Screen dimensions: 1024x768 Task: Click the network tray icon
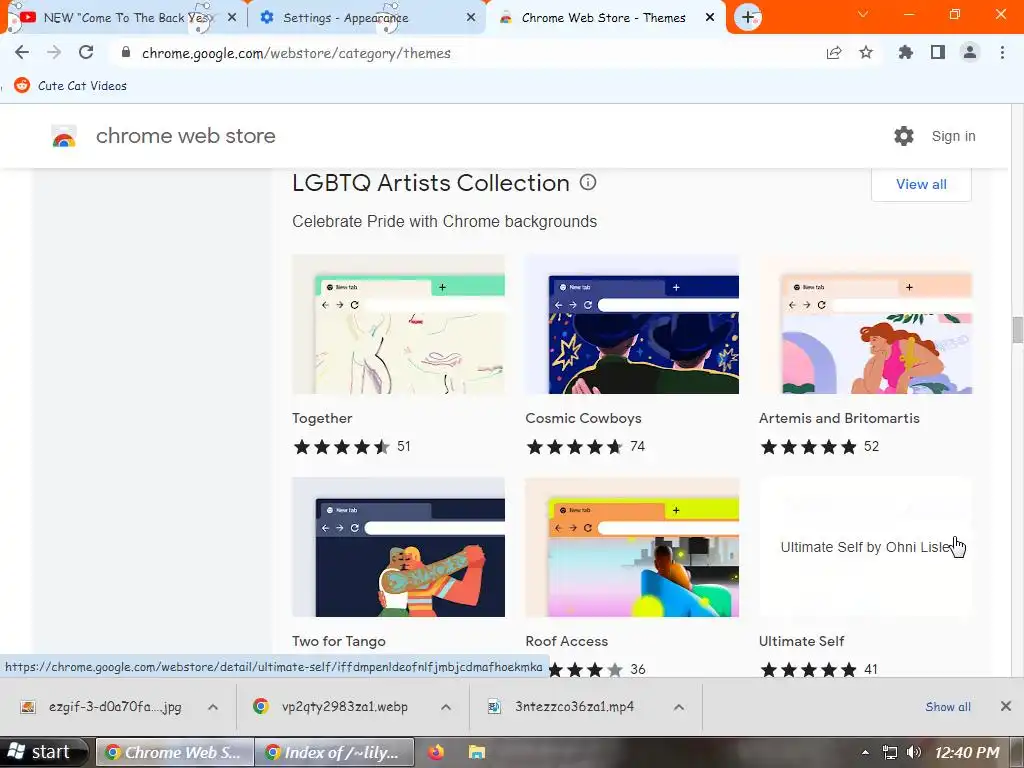tap(889, 752)
